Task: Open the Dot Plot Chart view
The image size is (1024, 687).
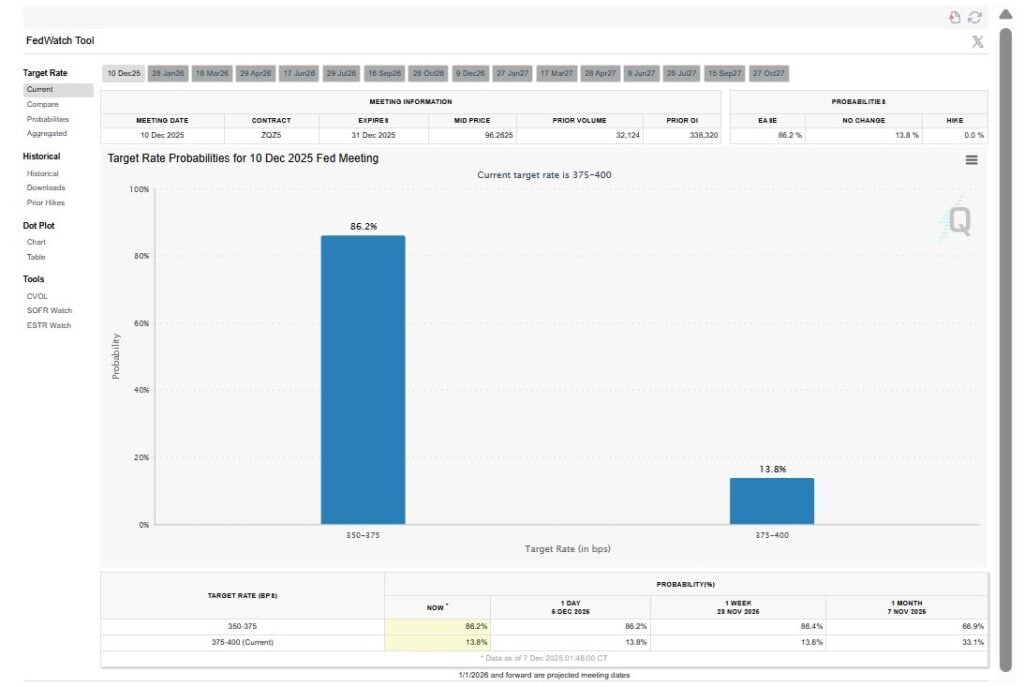Action: click(37, 242)
